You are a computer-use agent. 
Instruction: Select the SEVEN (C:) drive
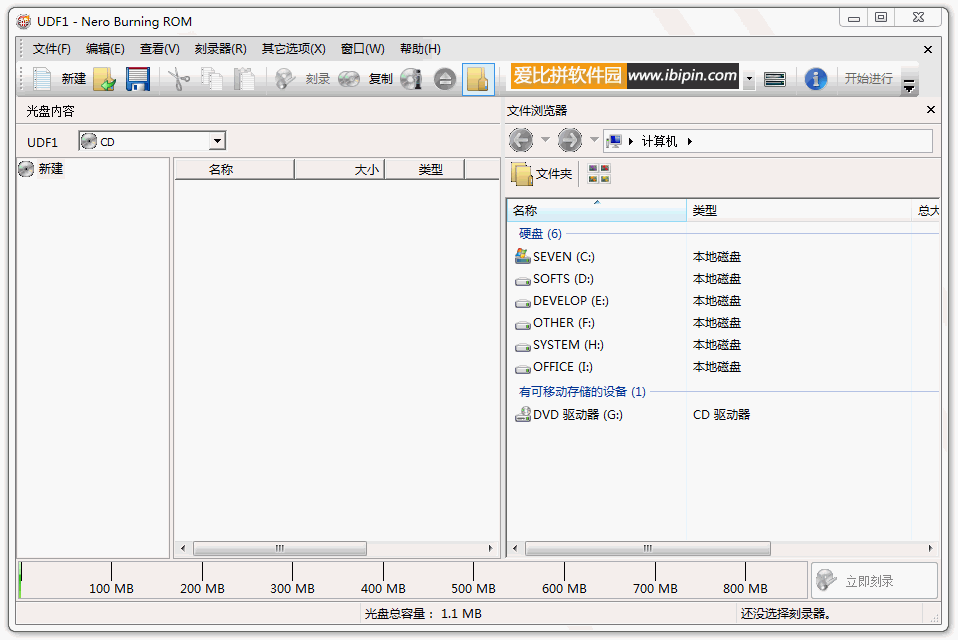[x=563, y=256]
